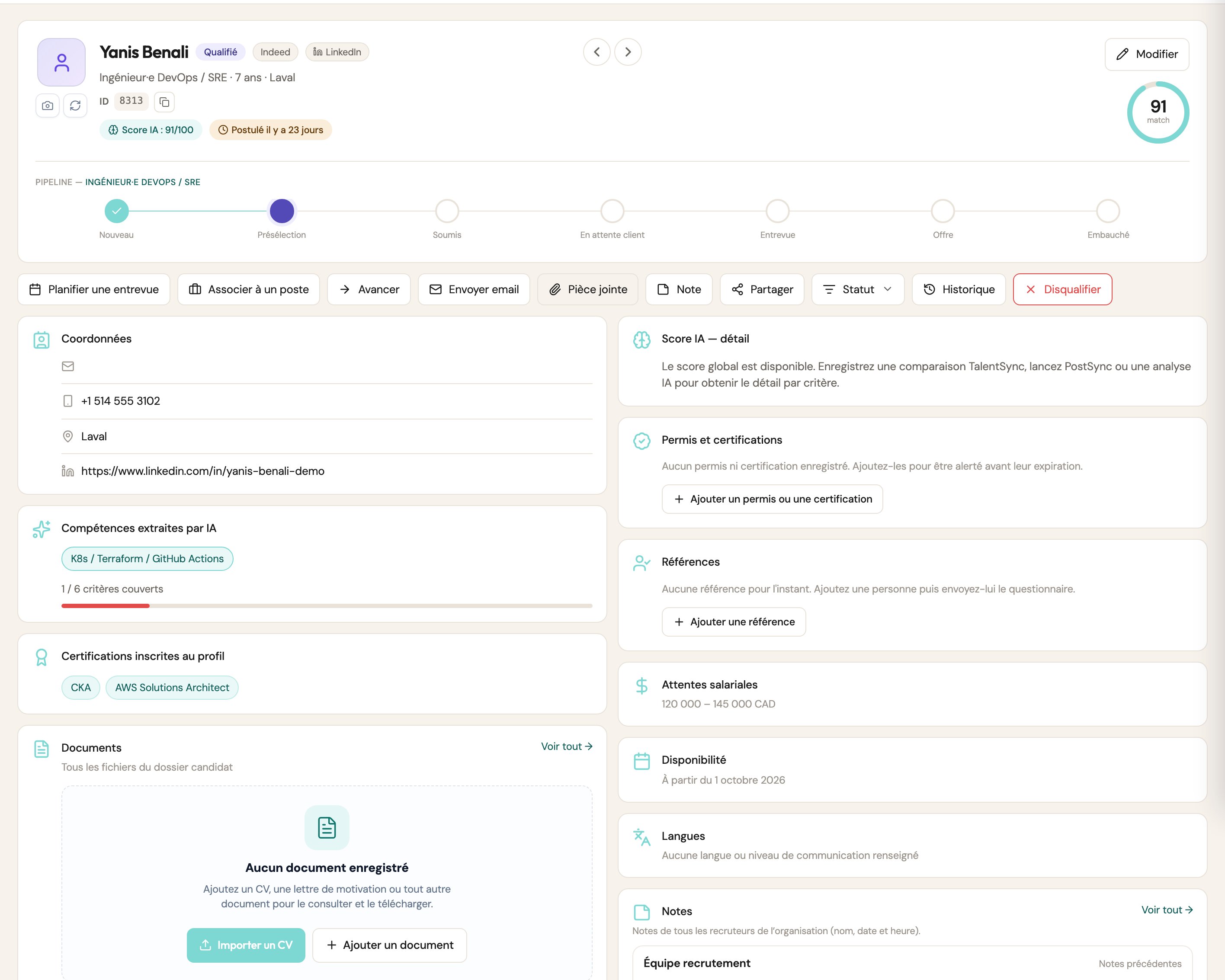Click Disqualifier button
Viewport: 1225px width, 980px height.
click(x=1062, y=290)
